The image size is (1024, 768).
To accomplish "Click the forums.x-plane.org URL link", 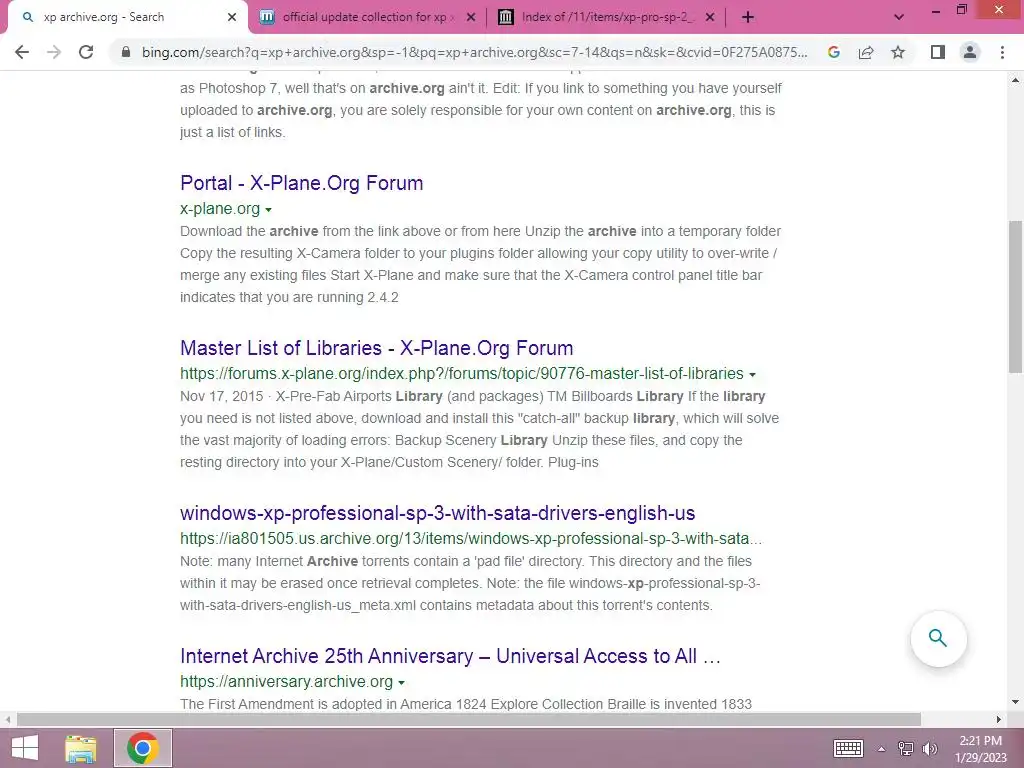I will pos(462,374).
